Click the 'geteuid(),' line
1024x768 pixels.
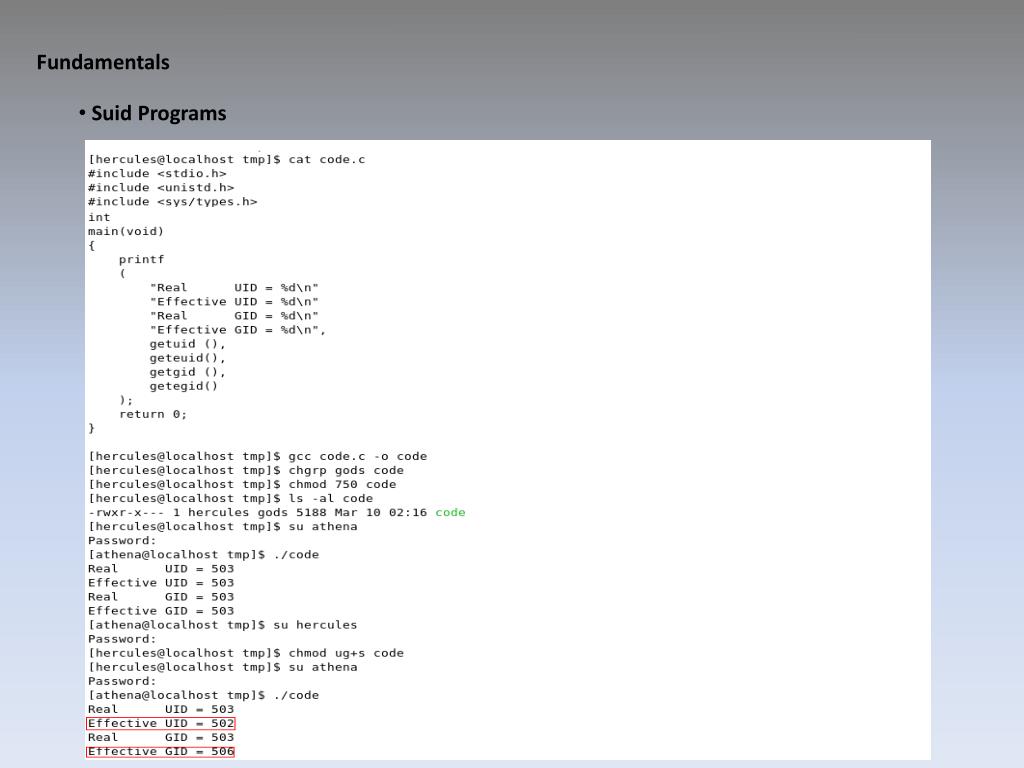tap(187, 358)
